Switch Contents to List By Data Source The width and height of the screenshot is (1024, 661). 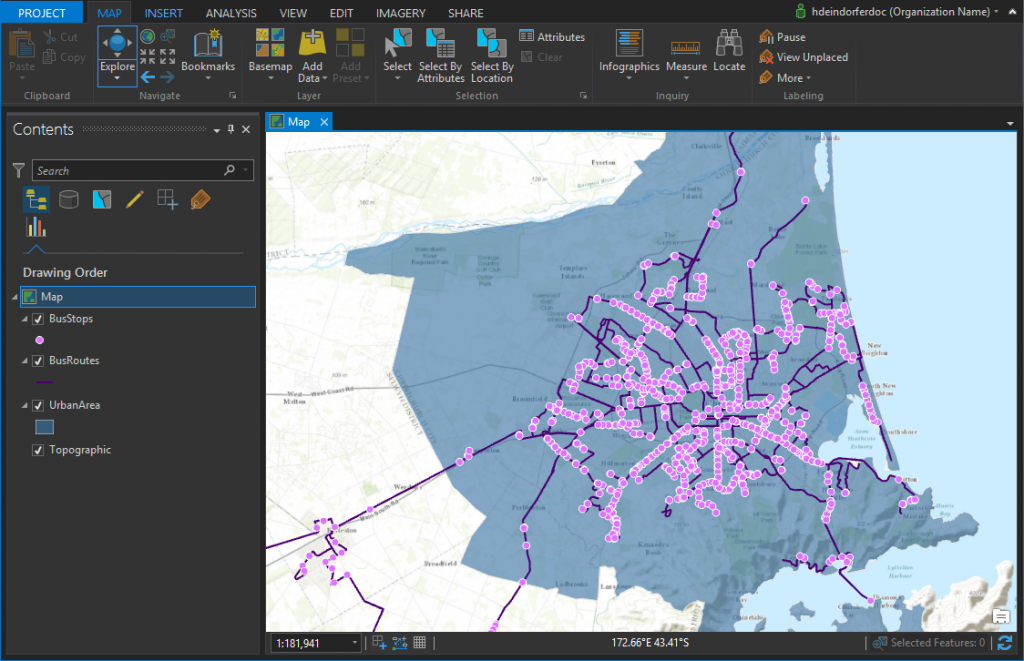[68, 199]
